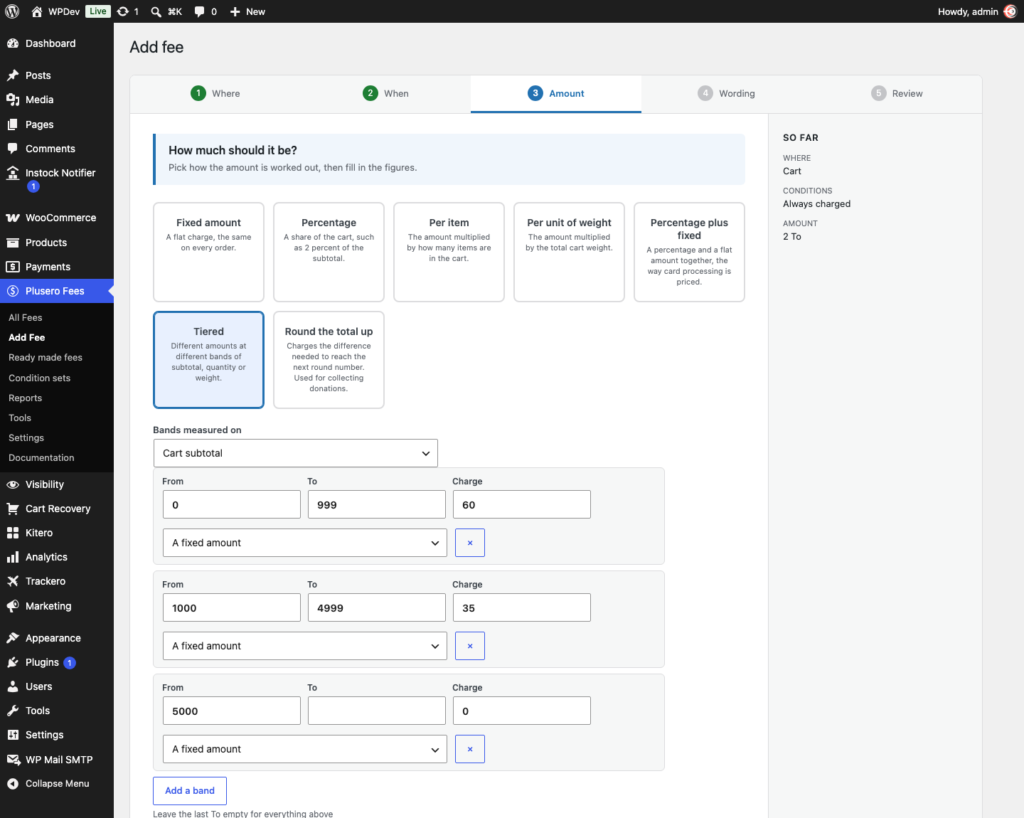Click the Charge field containing 35
1024x818 pixels.
522,608
